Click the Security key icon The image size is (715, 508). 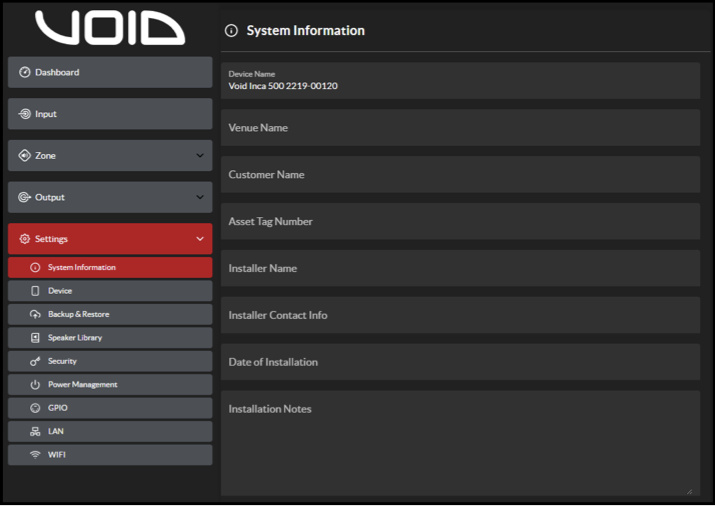35,361
